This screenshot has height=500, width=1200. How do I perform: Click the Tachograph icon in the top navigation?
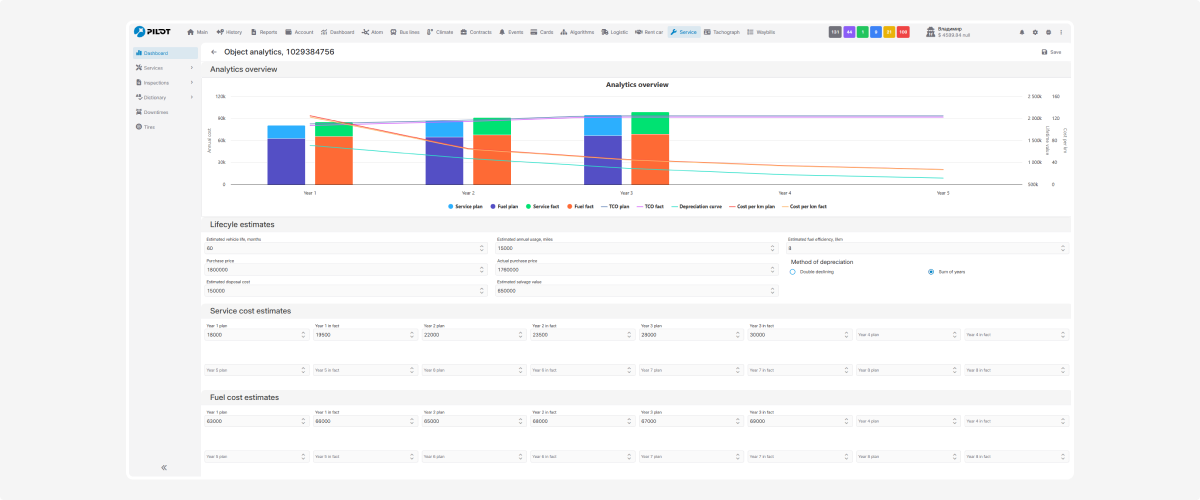click(708, 32)
